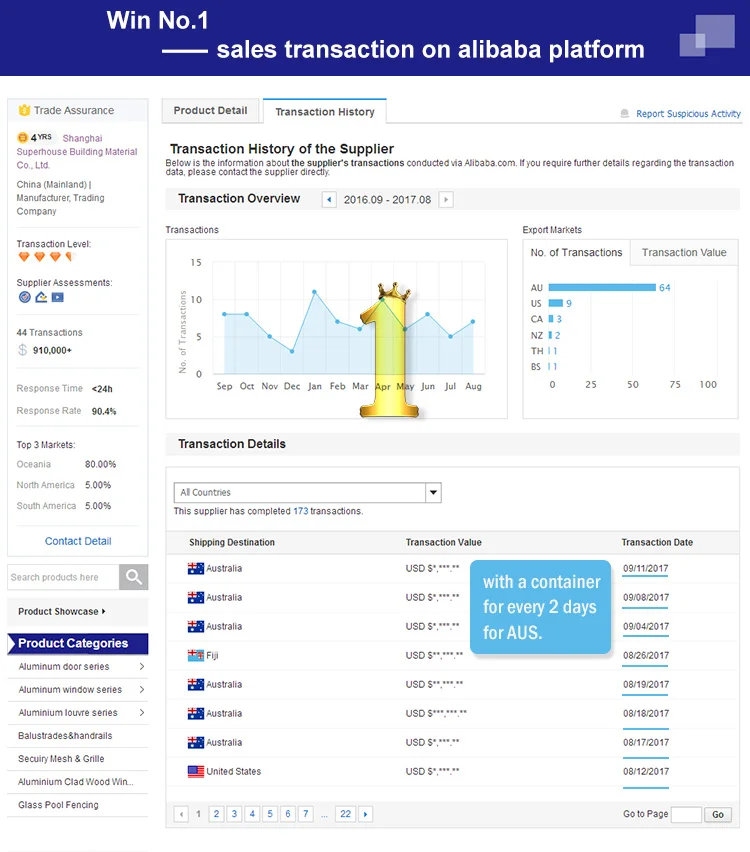Click the Transaction Date column header
Viewport: 750px width, 852px height.
(x=657, y=542)
